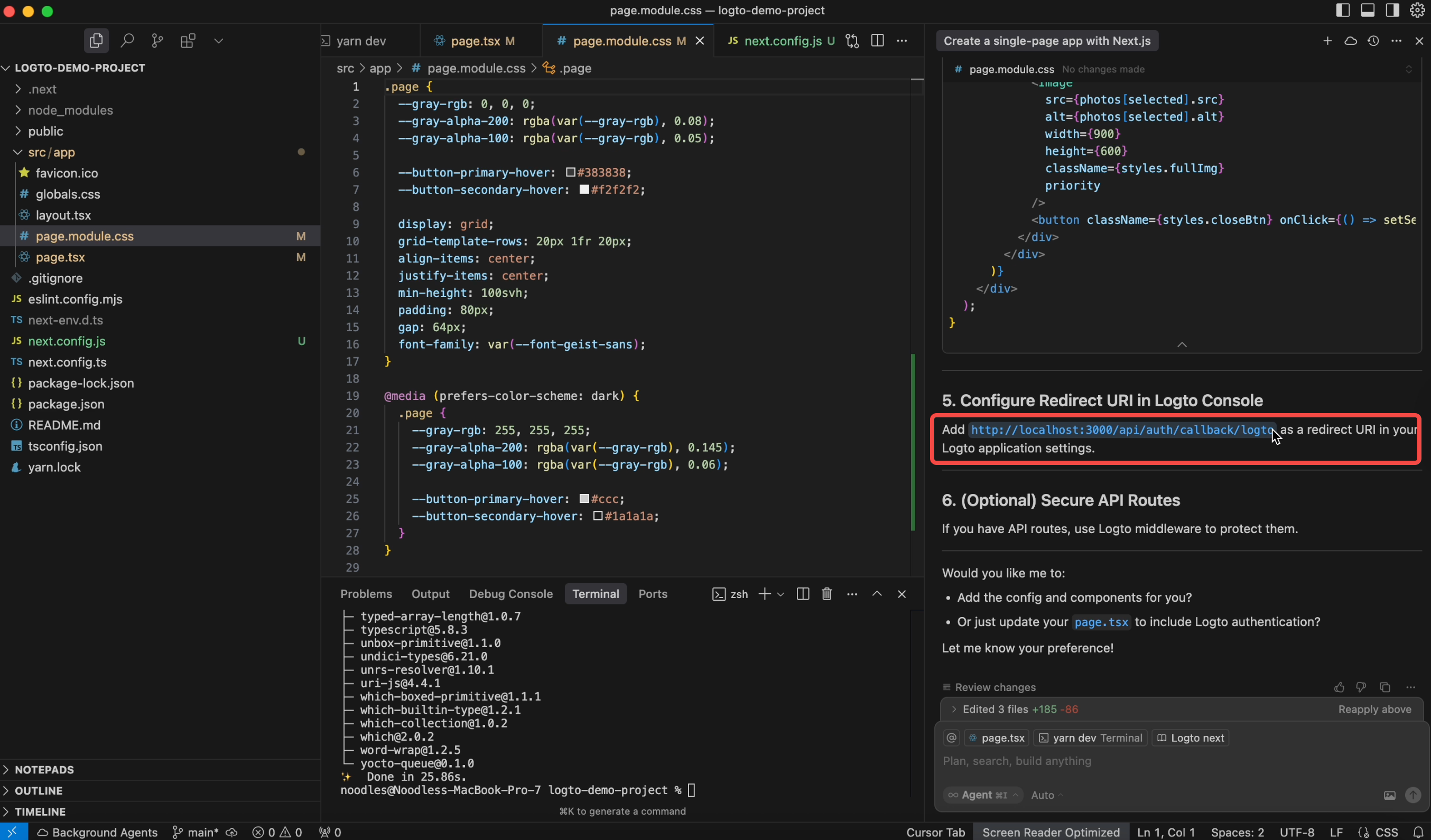1431x840 pixels.
Task: Open the Search view icon
Action: [127, 41]
